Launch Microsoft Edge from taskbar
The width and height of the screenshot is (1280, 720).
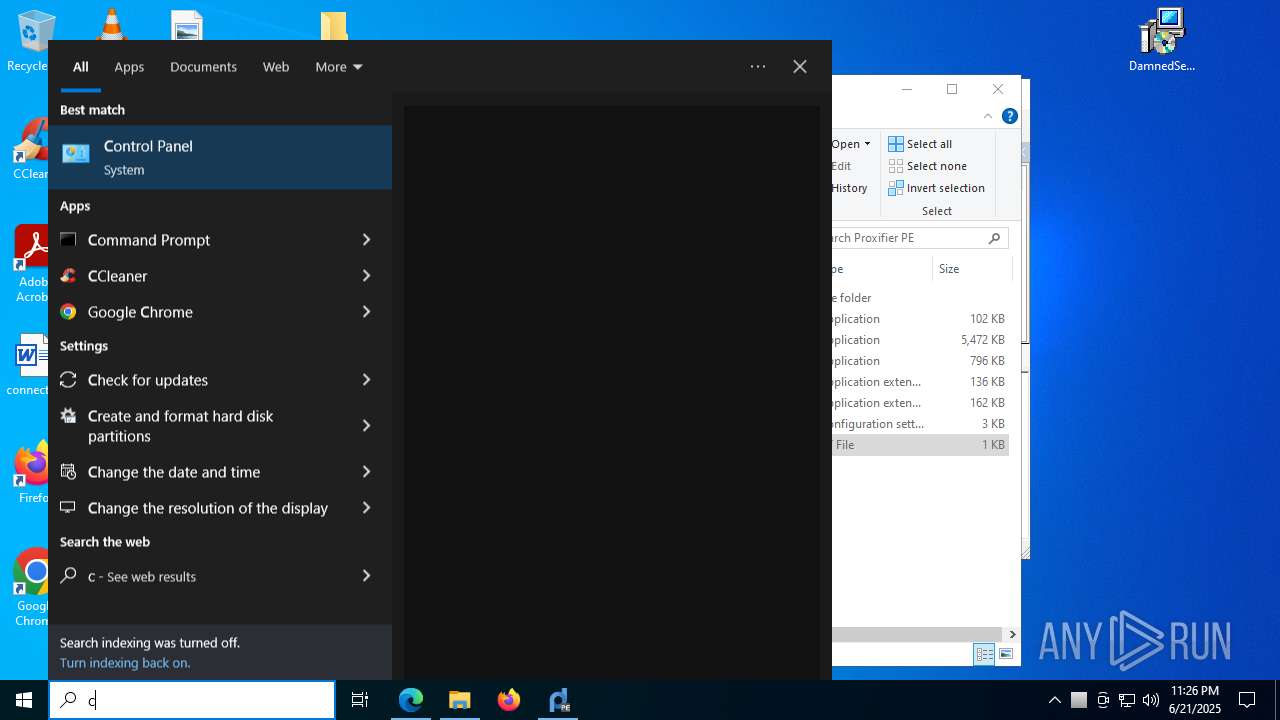[x=411, y=700]
